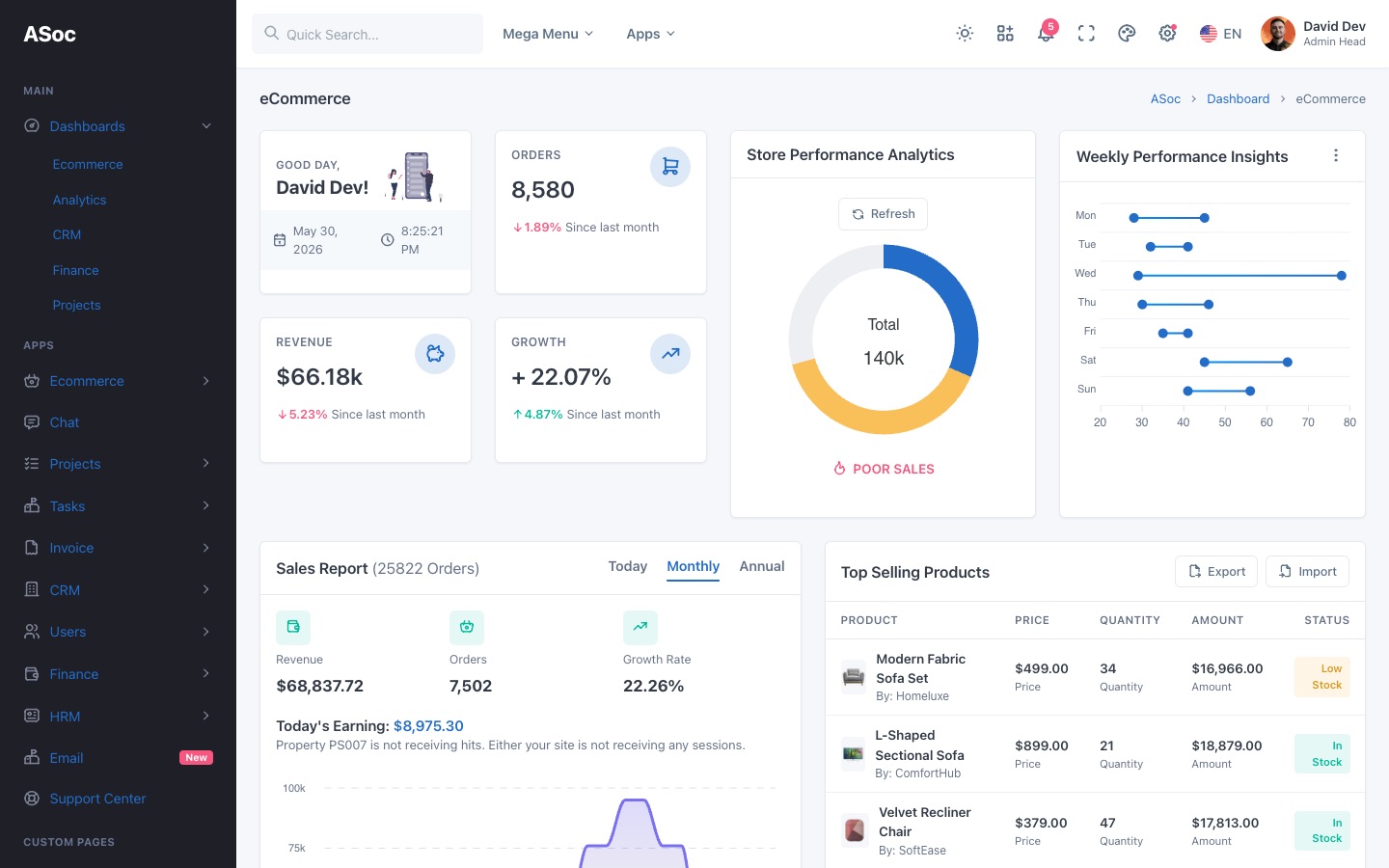Expand the Invoice chevron
This screenshot has width=1389, height=868.
[205, 548]
